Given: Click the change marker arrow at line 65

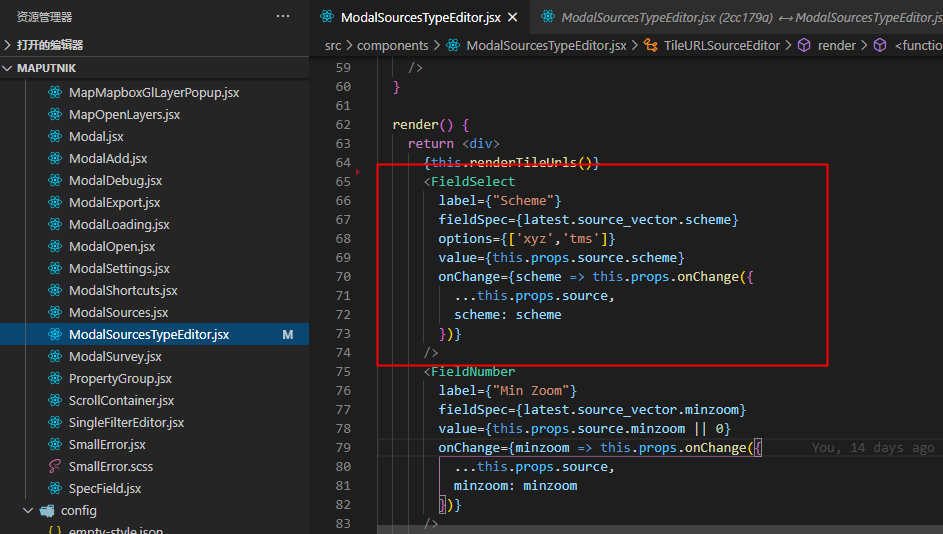Looking at the screenshot, I should point(358,172).
